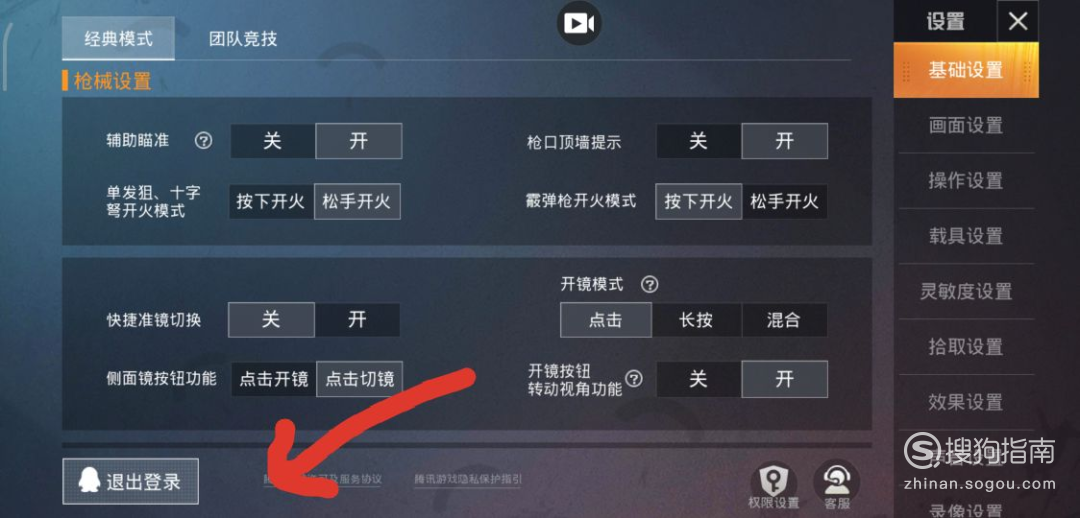This screenshot has width=1080, height=518.
Task: Open 腾讯游戏隐私保护指引 link
Action: (468, 479)
